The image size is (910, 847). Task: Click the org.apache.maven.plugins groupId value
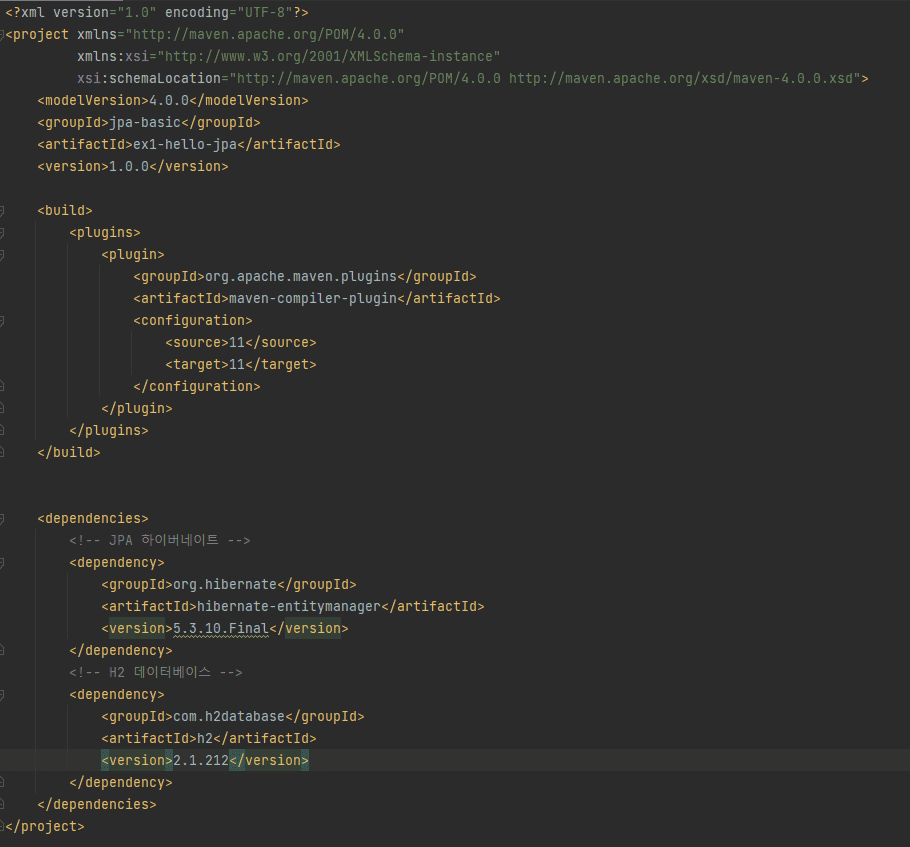pos(301,276)
